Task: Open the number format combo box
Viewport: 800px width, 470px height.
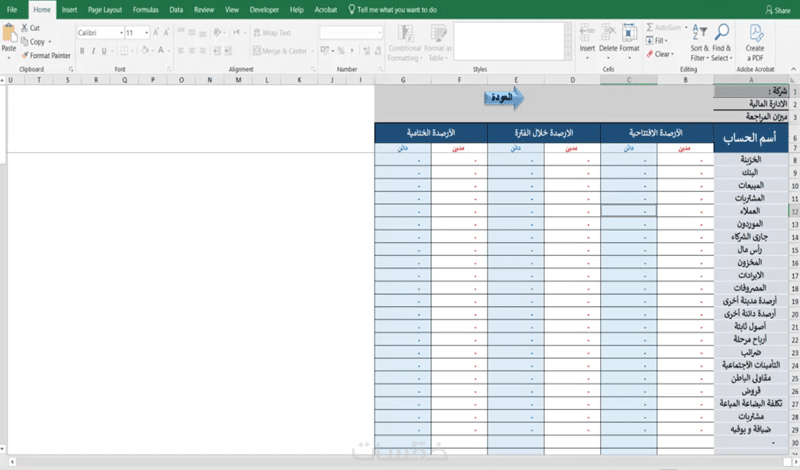Action: [x=351, y=33]
